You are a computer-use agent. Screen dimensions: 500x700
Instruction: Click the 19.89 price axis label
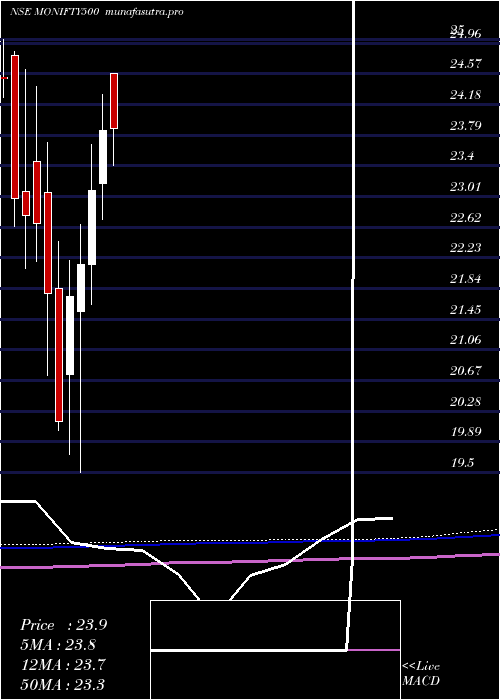465,432
